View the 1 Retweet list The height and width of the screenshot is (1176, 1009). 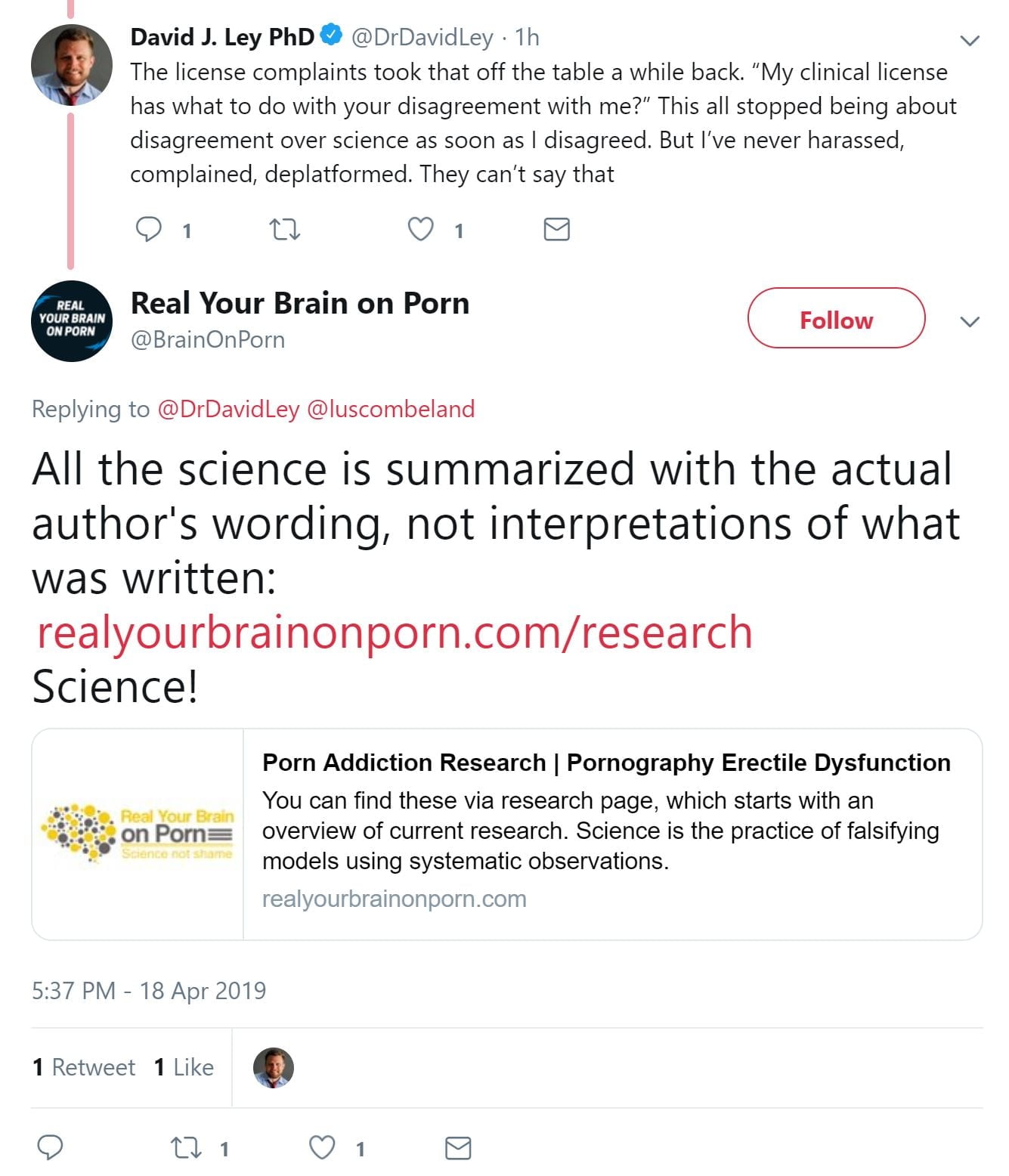click(x=84, y=1067)
